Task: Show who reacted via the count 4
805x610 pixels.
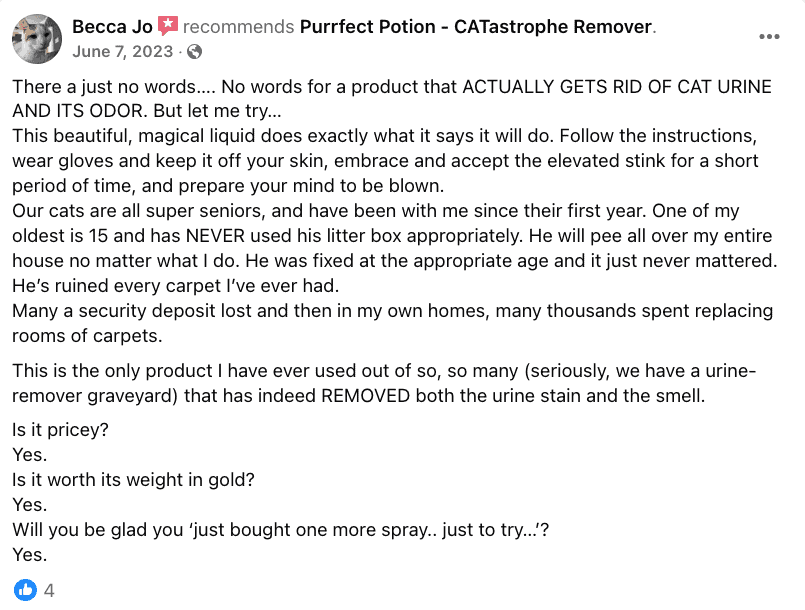Action: pos(49,590)
